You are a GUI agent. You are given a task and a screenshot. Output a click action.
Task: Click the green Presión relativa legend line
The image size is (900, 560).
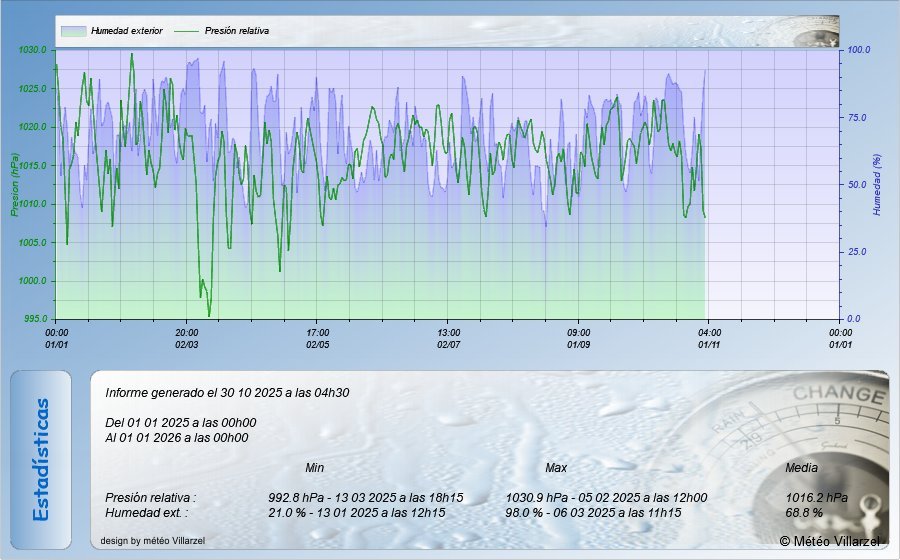(187, 31)
